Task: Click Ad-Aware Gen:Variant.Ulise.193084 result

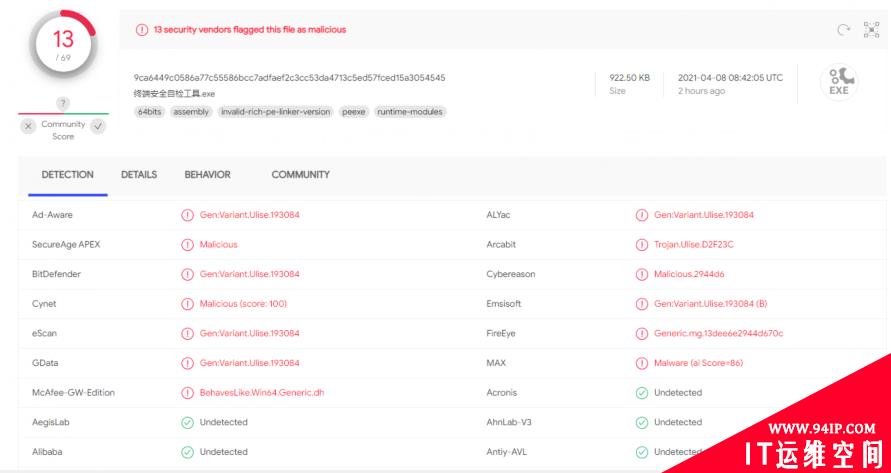Action: (x=249, y=215)
